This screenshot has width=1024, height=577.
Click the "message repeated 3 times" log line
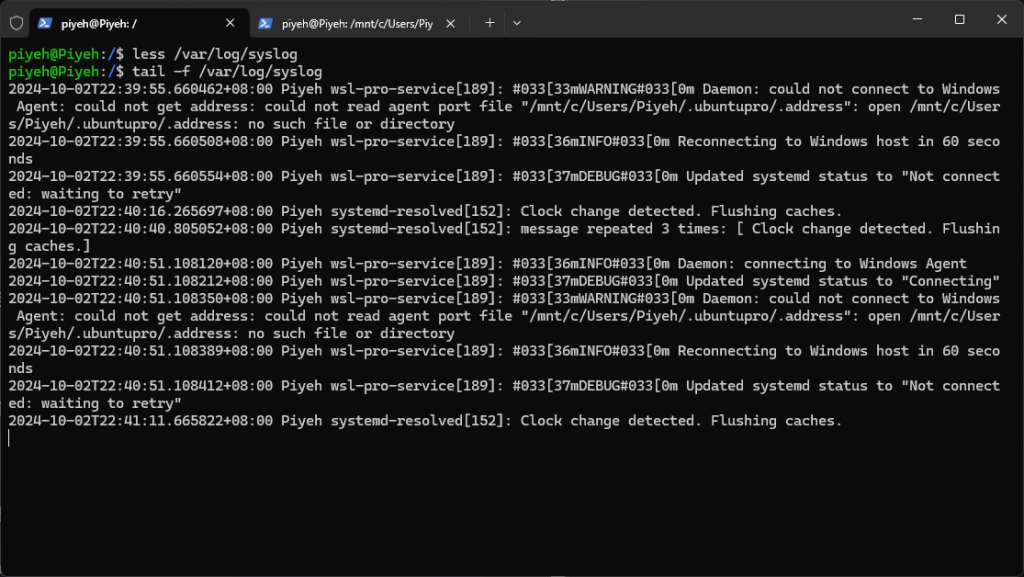tap(504, 238)
